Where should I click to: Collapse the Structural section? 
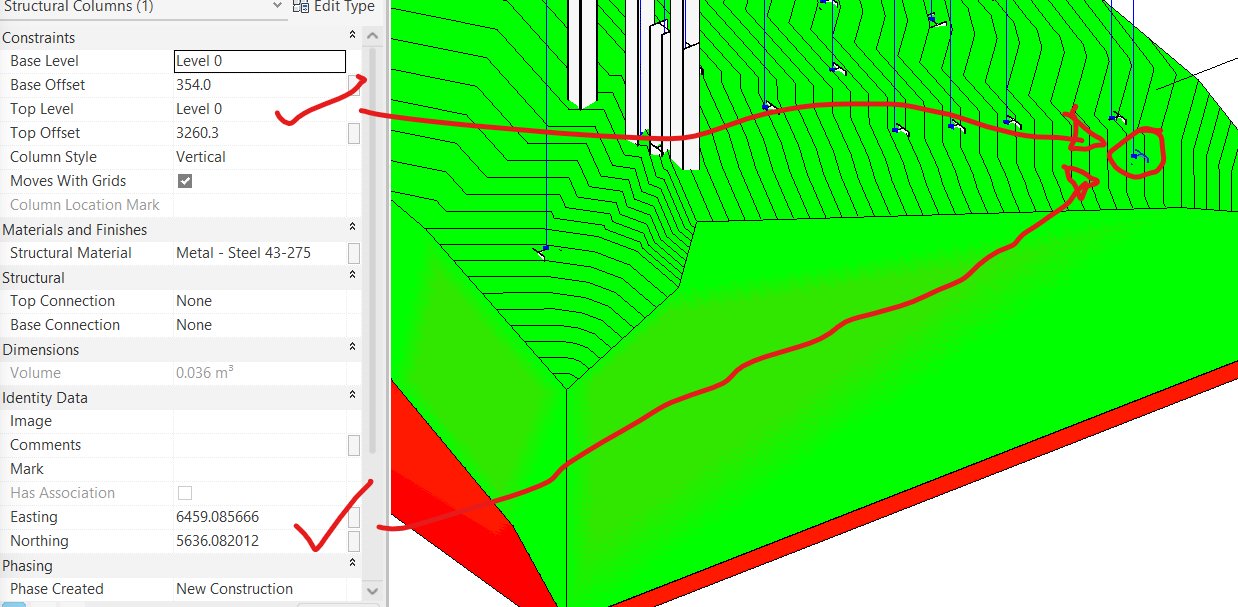(x=352, y=277)
